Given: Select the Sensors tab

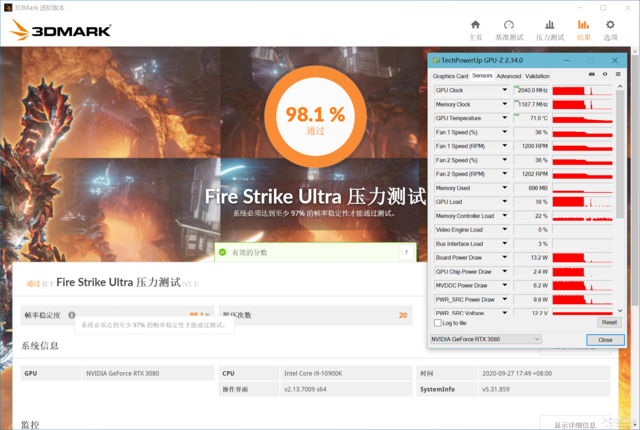Looking at the screenshot, I should [x=482, y=75].
